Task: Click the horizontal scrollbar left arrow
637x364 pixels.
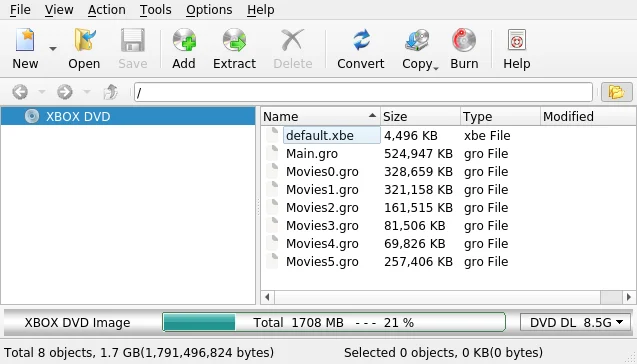Action: [x=267, y=297]
